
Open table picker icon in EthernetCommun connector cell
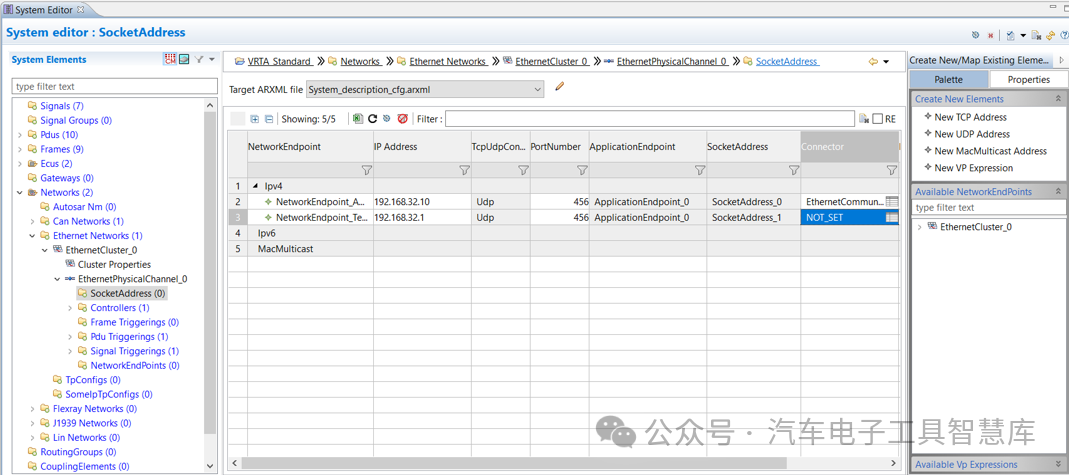click(891, 202)
